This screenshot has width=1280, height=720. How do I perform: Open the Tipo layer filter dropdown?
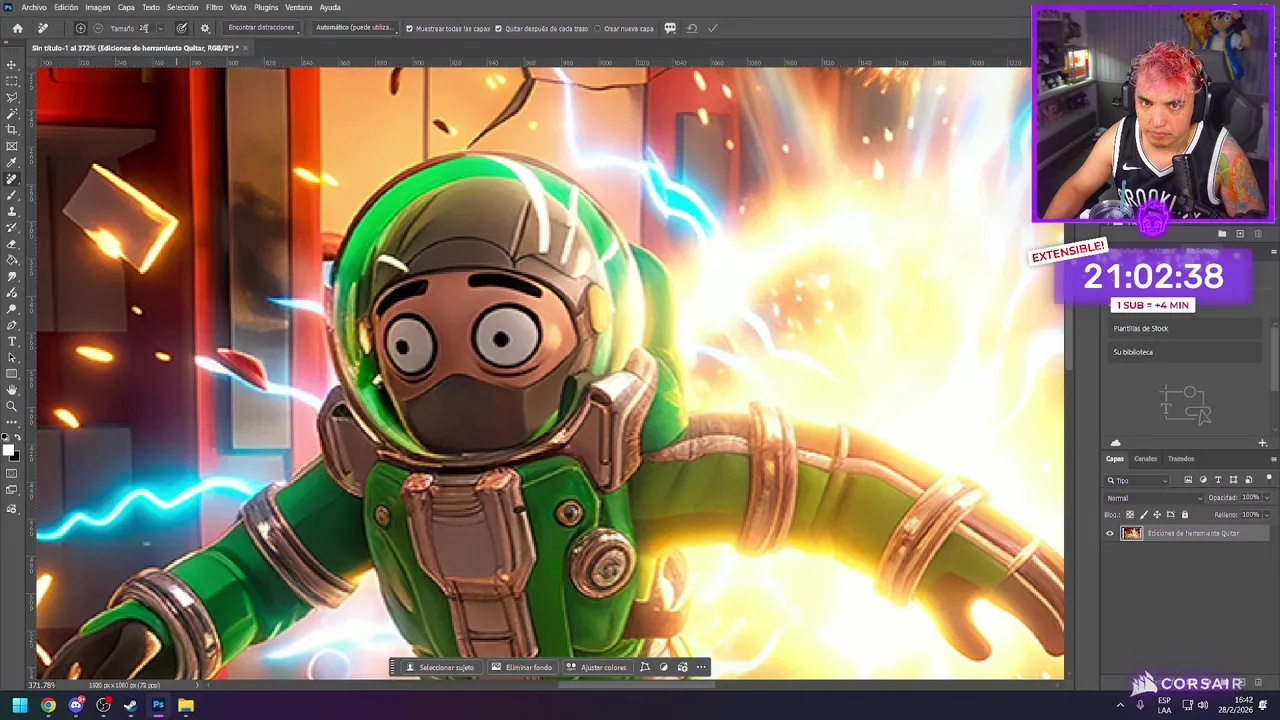click(x=1137, y=480)
